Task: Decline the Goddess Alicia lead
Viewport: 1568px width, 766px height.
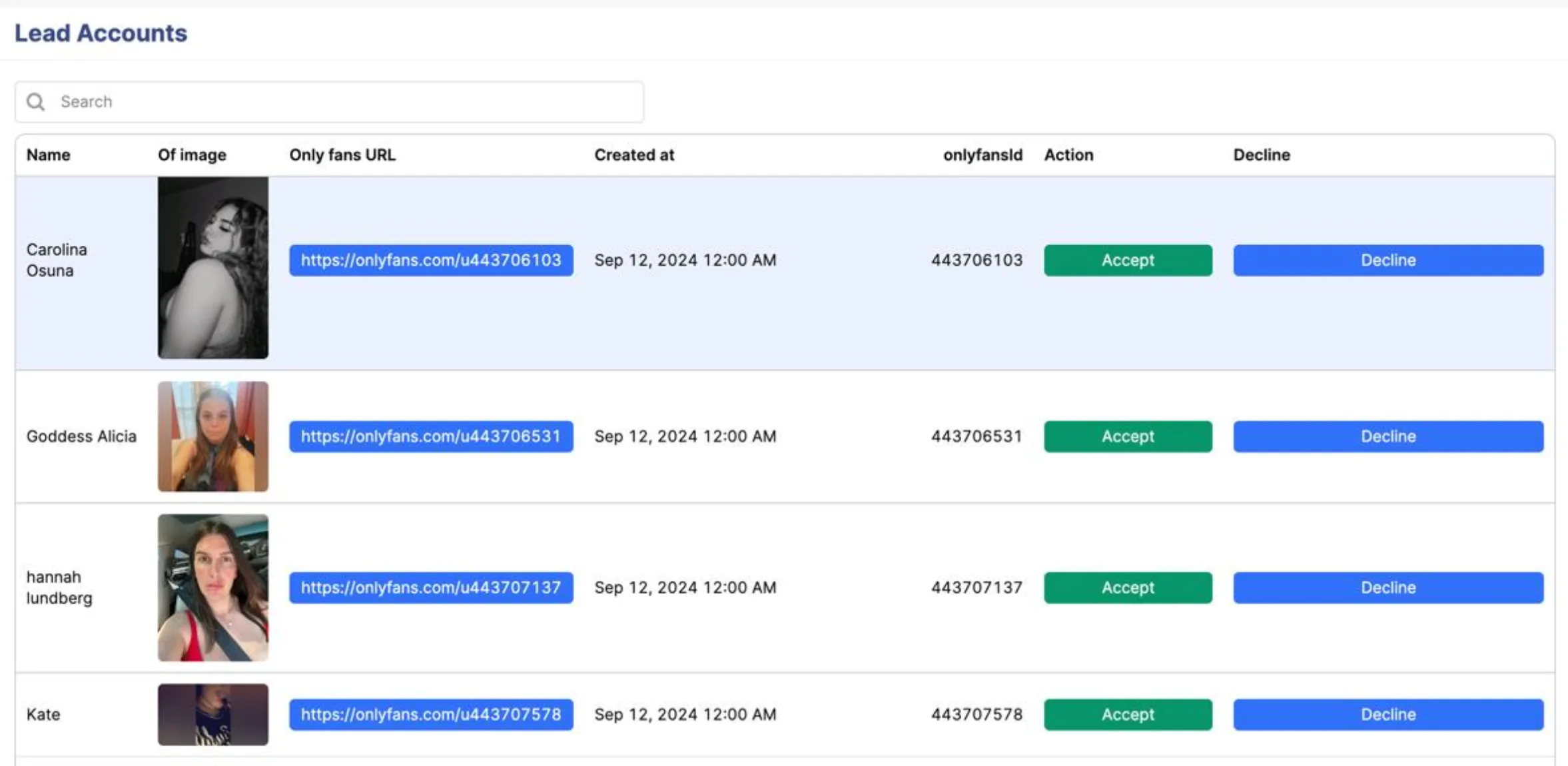Action: 1387,436
